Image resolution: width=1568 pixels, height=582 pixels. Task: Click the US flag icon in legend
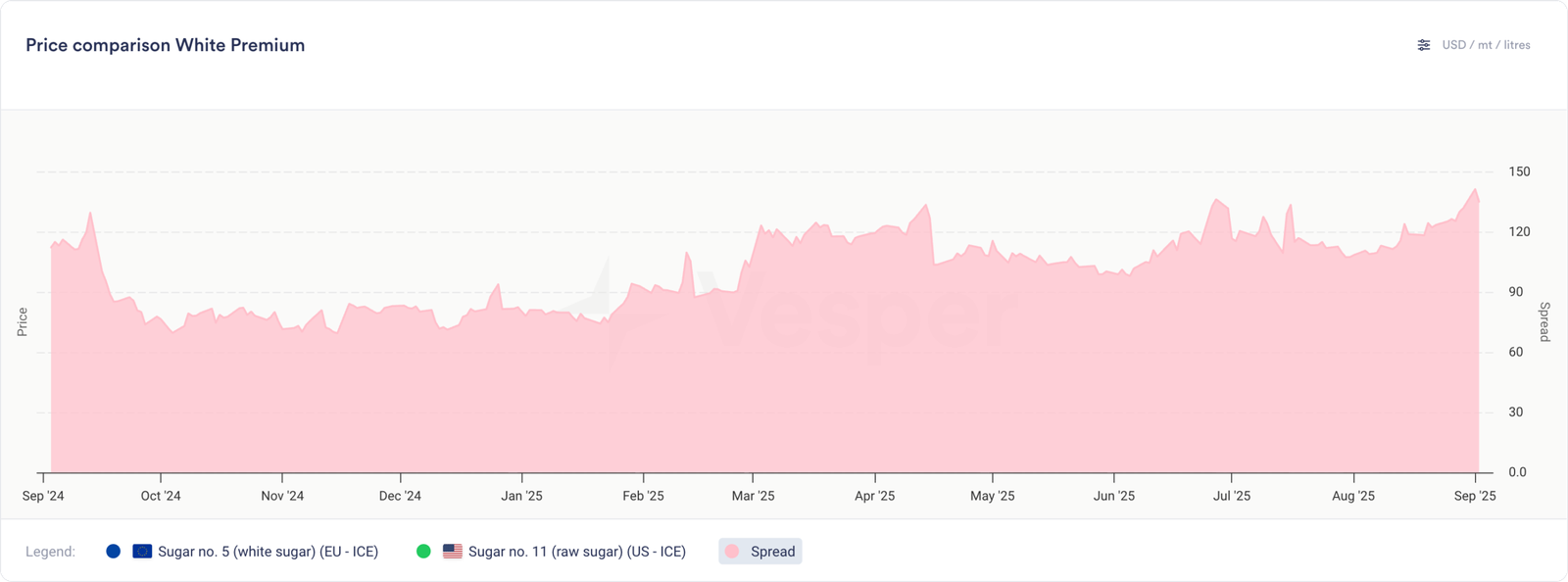click(453, 552)
